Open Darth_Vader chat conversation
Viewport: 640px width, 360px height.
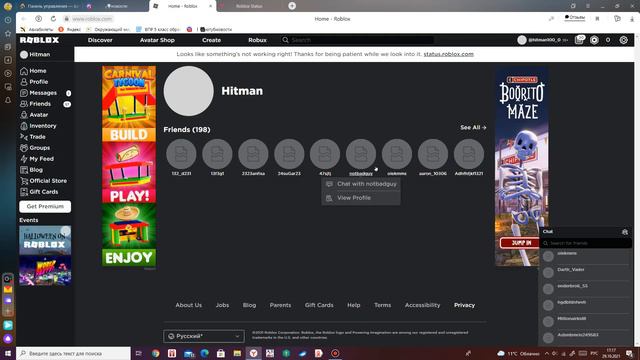(x=586, y=272)
